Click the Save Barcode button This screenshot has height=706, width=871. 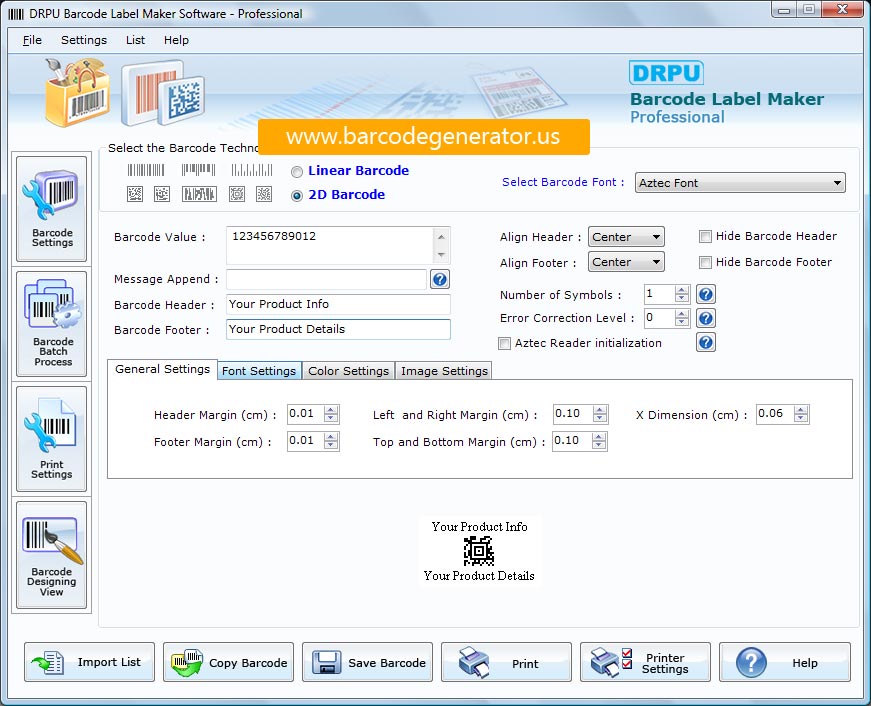point(367,662)
